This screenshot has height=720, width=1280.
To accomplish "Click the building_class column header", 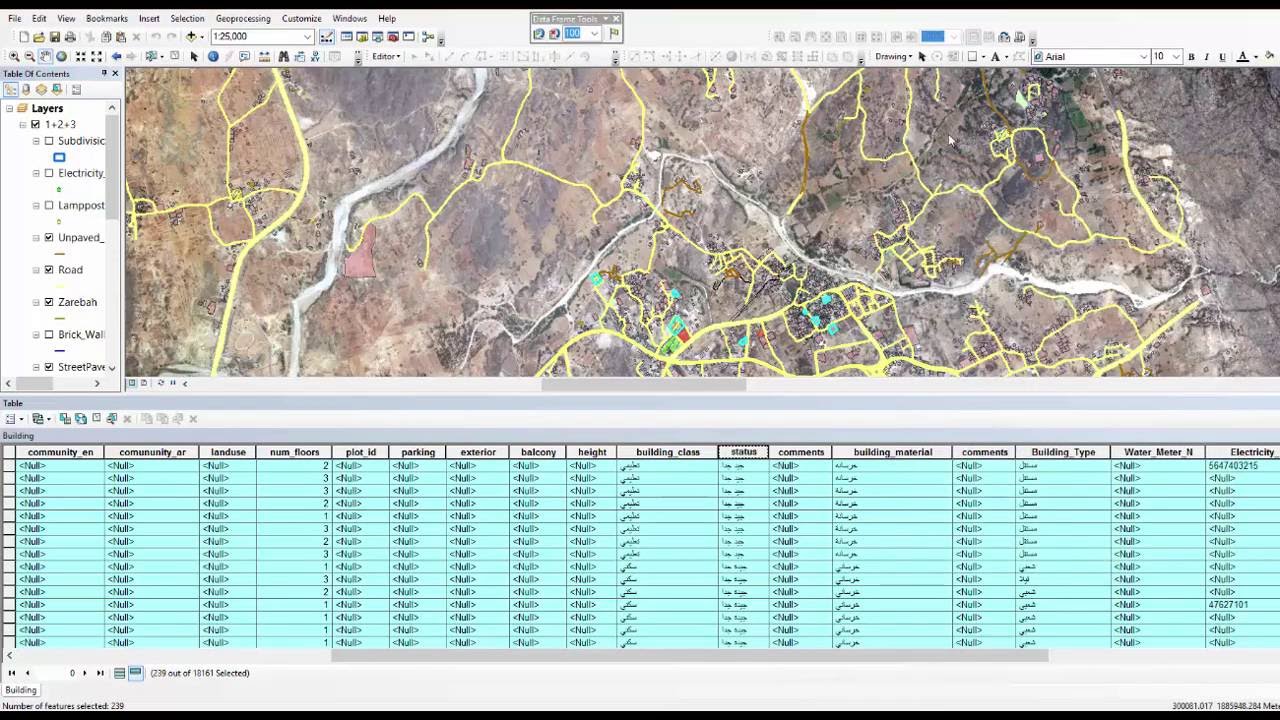I will point(668,452).
